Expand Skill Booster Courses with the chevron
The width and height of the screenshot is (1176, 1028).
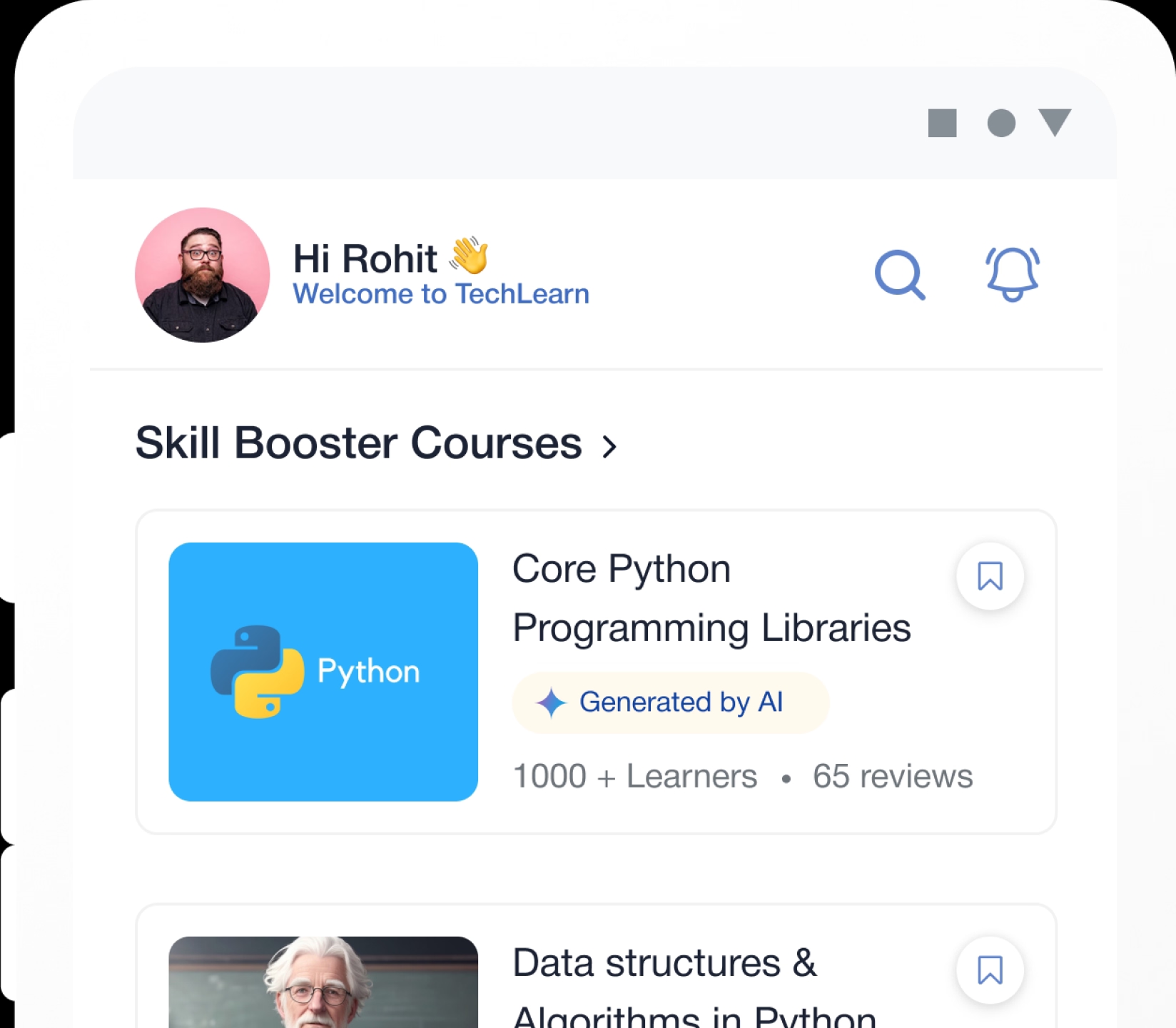[x=609, y=447]
